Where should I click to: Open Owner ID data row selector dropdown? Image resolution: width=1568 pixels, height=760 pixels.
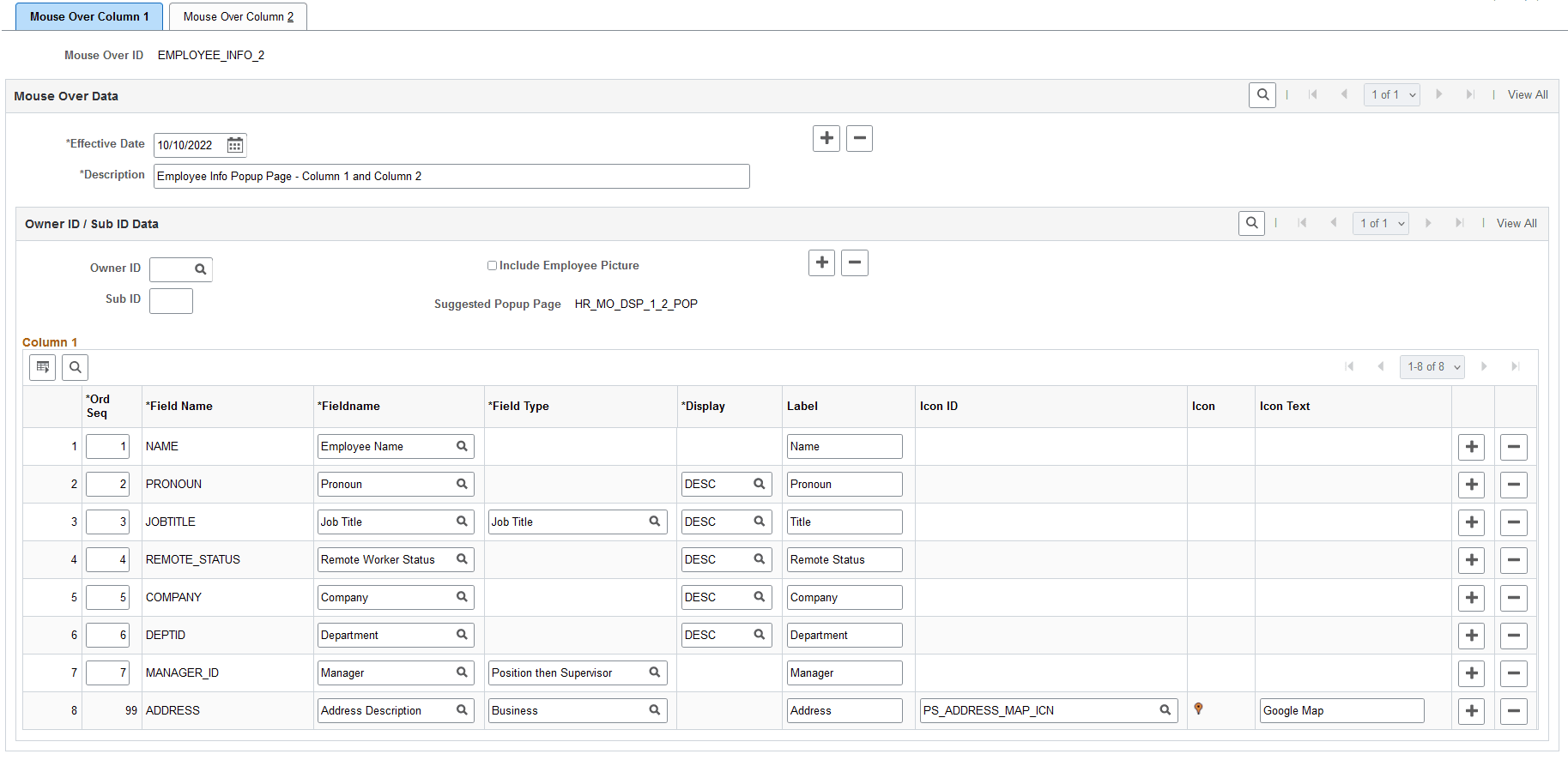[x=1381, y=224]
